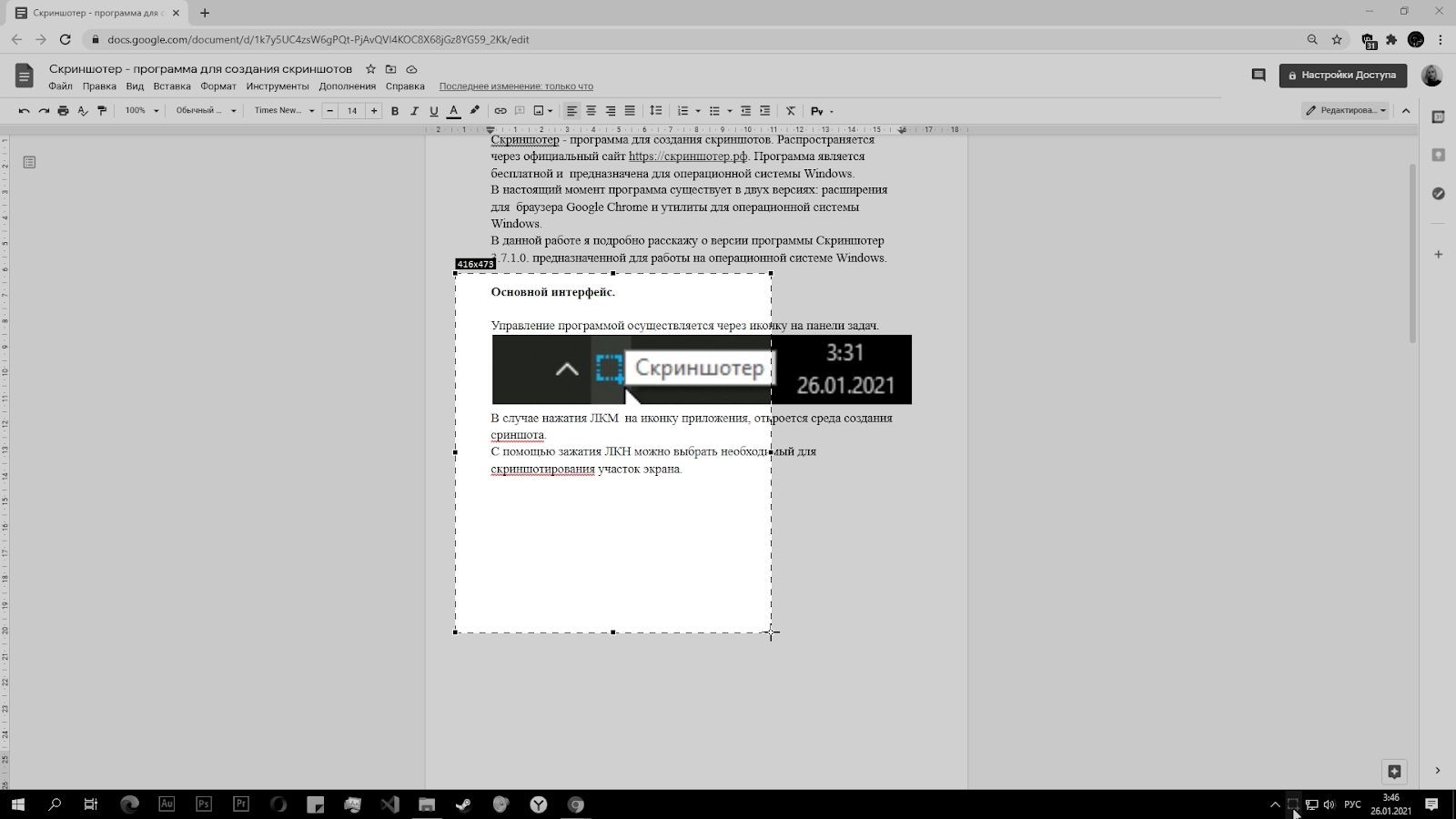
Task: Open the Times New font dropdown
Action: click(x=284, y=111)
